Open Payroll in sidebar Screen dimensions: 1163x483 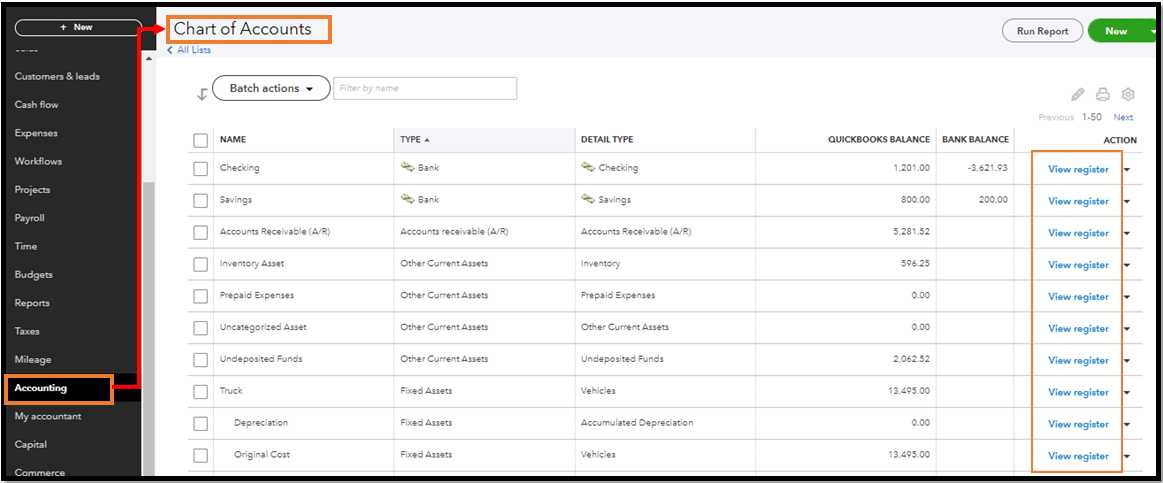pos(30,218)
